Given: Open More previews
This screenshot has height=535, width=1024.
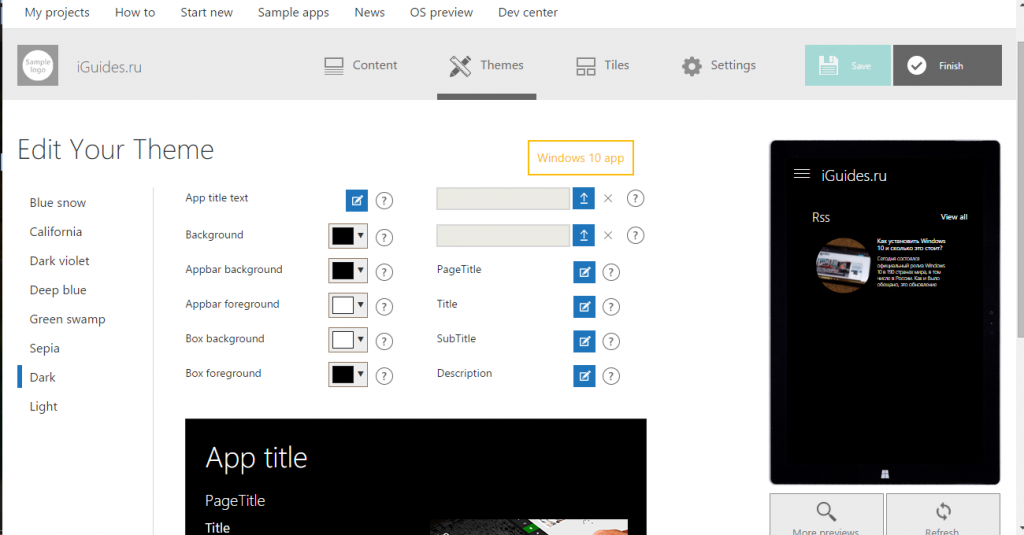Looking at the screenshot, I should [x=826, y=515].
